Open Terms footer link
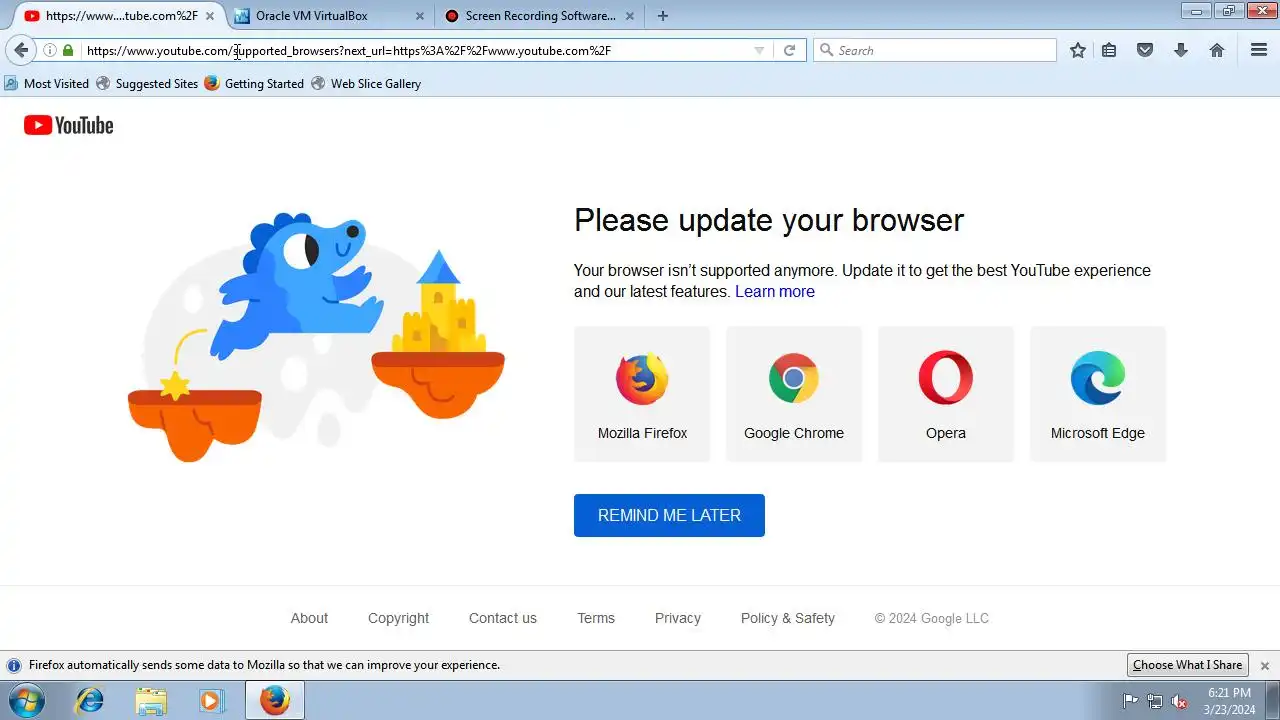 (596, 618)
